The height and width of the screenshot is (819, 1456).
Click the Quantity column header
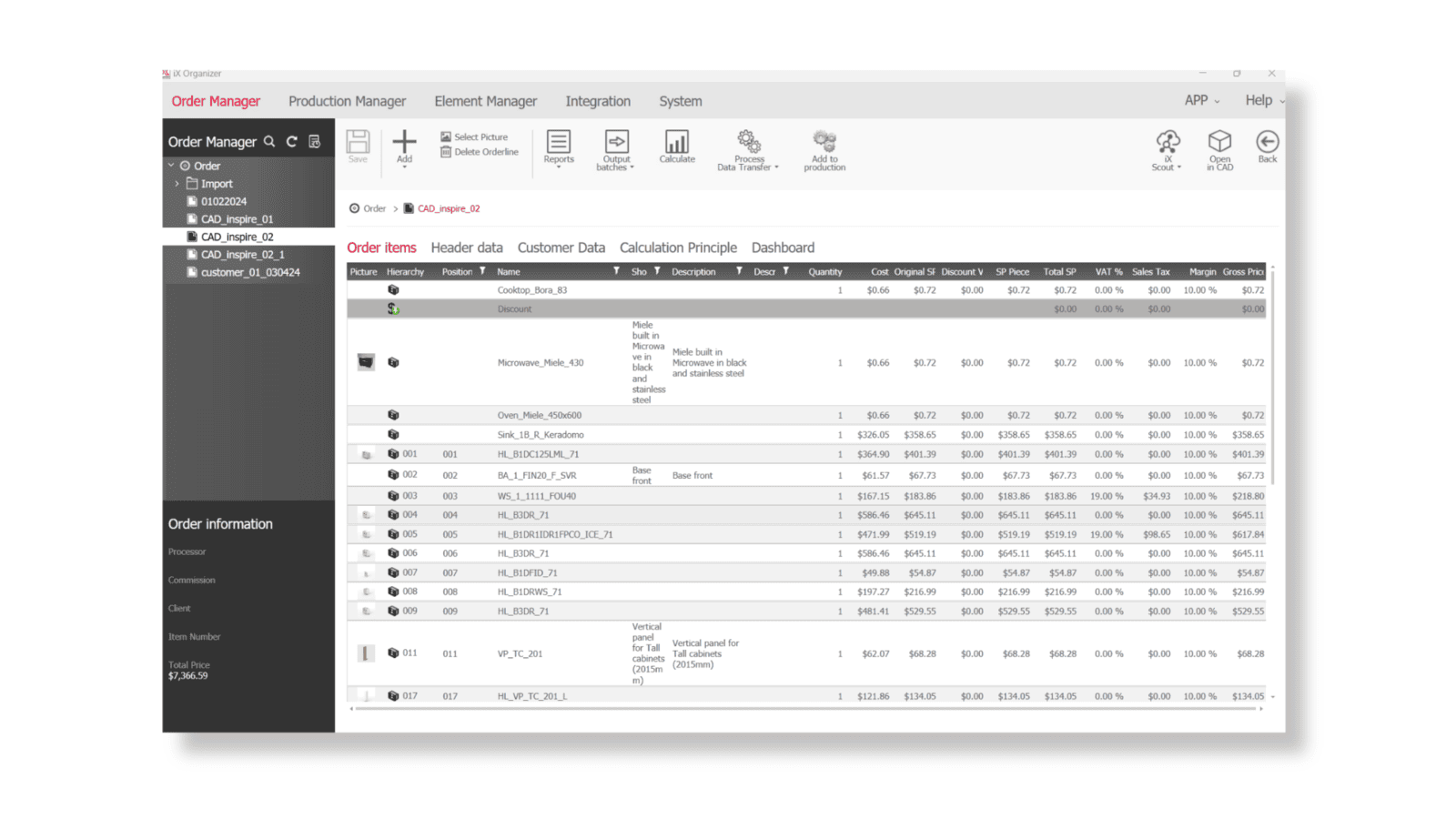click(824, 272)
